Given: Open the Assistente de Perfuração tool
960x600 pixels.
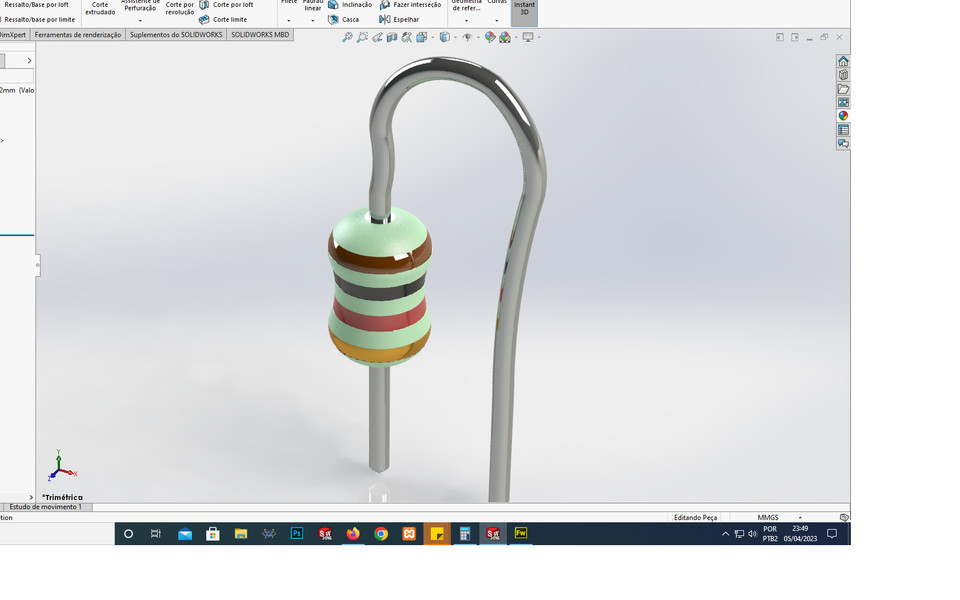Looking at the screenshot, I should [x=141, y=8].
